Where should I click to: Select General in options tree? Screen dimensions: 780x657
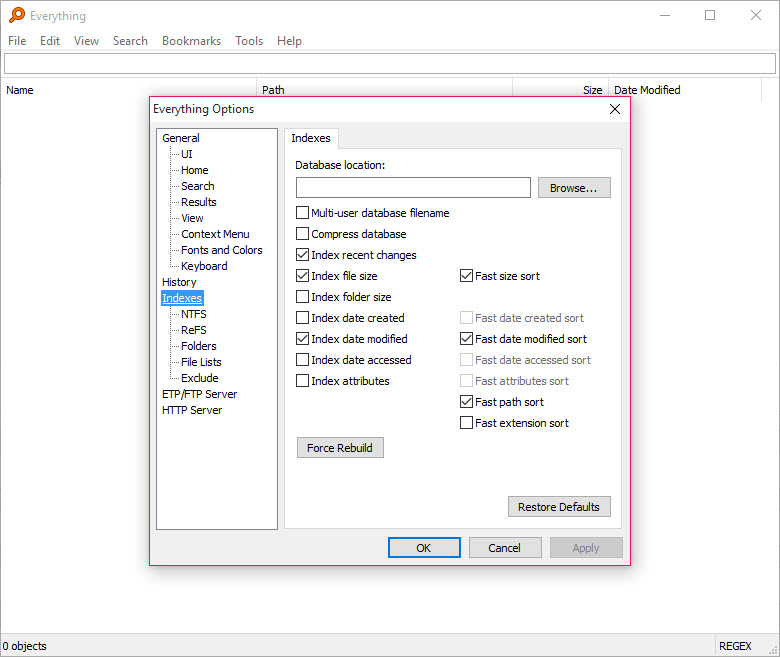point(181,138)
